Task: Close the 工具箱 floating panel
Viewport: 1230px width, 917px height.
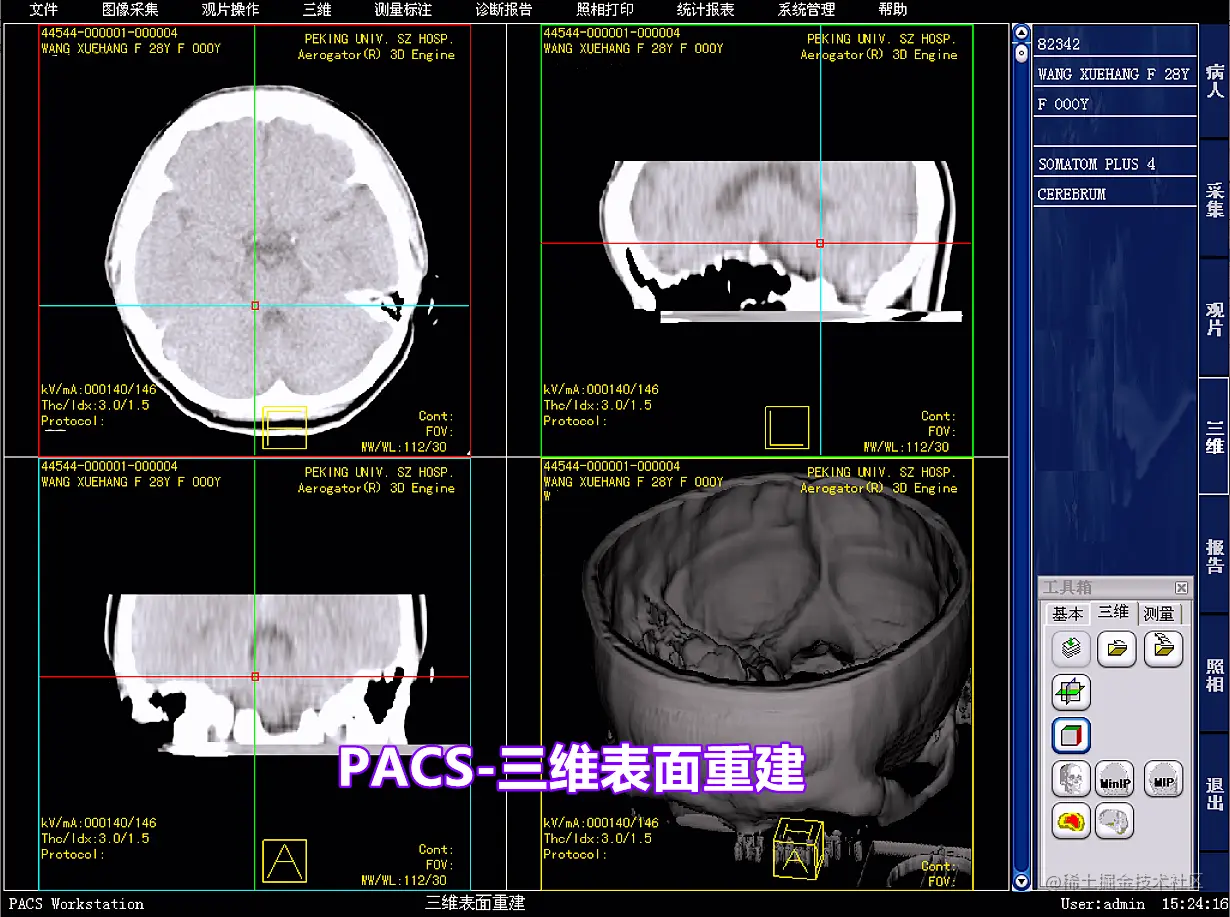Action: click(x=1180, y=587)
